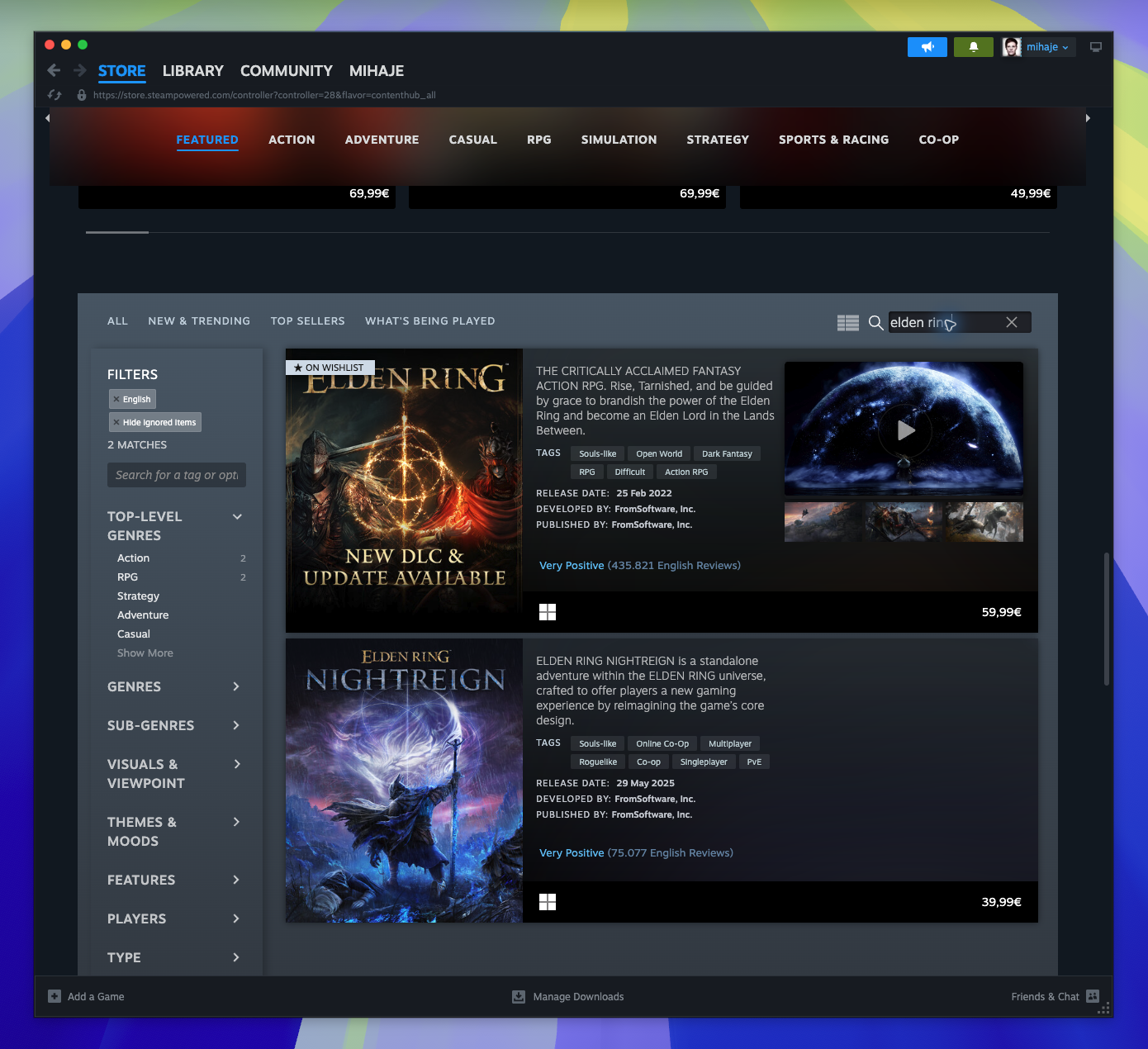1148x1049 pixels.
Task: Expand the Sub-Genres filter section
Action: (236, 725)
